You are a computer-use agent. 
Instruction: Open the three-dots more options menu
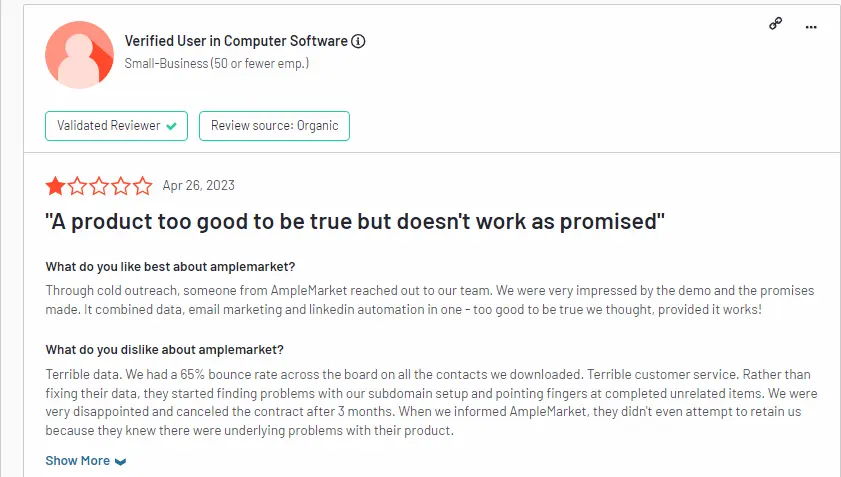[811, 25]
